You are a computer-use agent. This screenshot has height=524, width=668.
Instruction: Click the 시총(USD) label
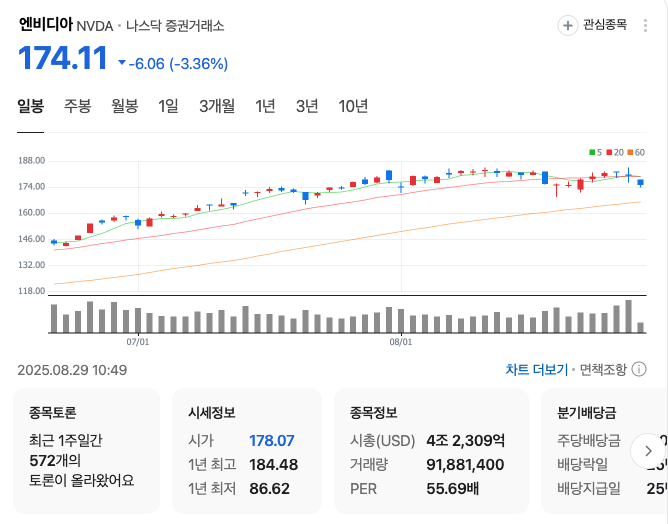point(383,441)
